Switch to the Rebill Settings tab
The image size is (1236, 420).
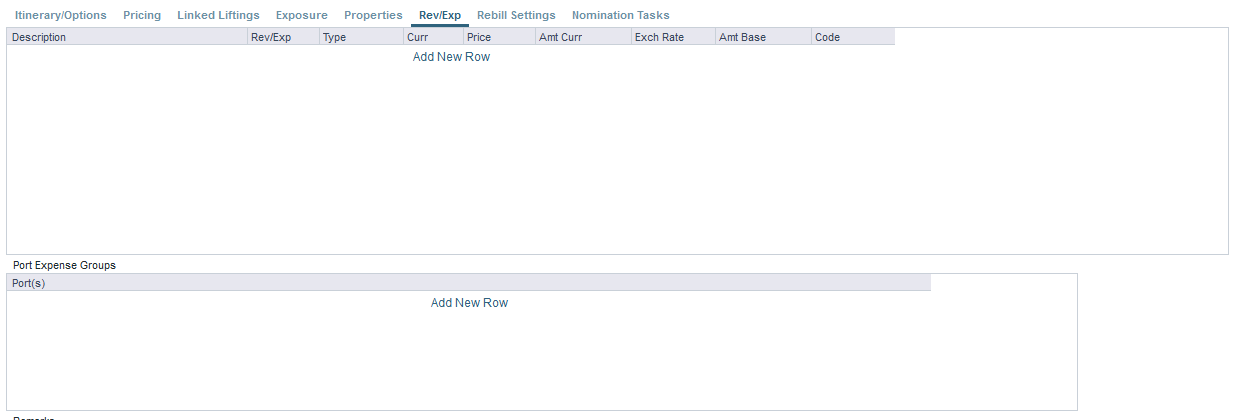[516, 15]
